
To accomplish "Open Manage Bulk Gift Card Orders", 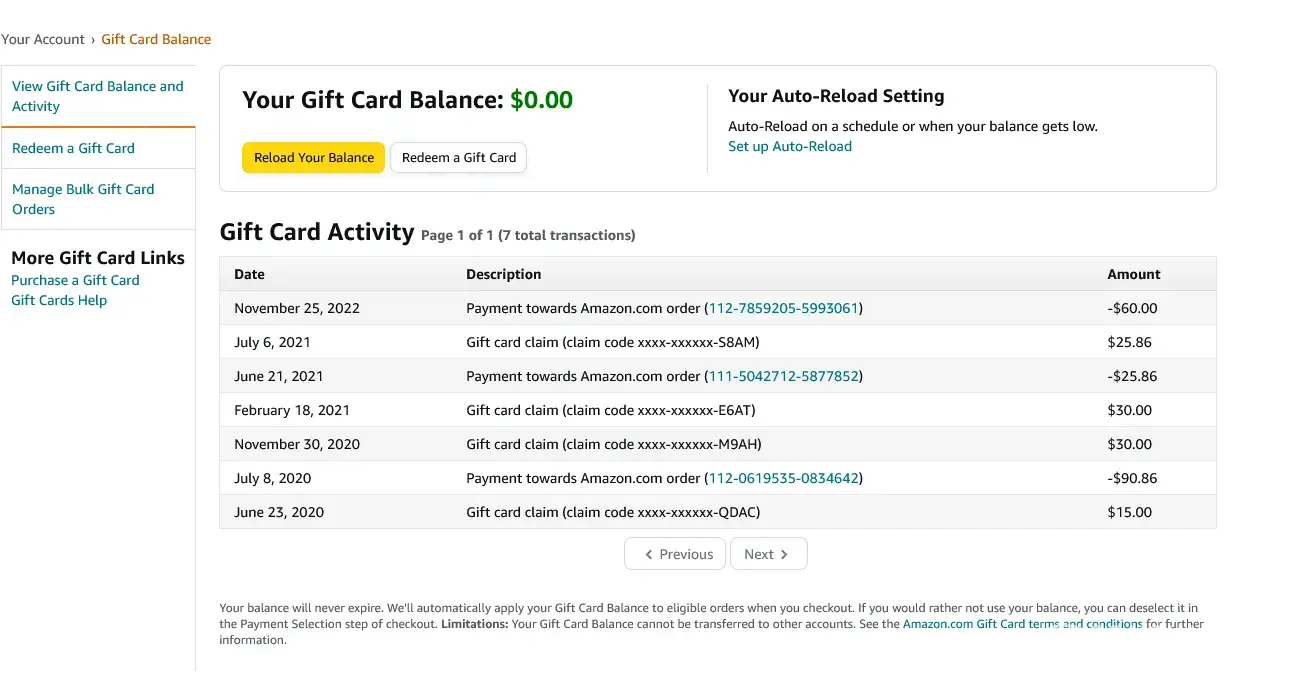I will 83,199.
